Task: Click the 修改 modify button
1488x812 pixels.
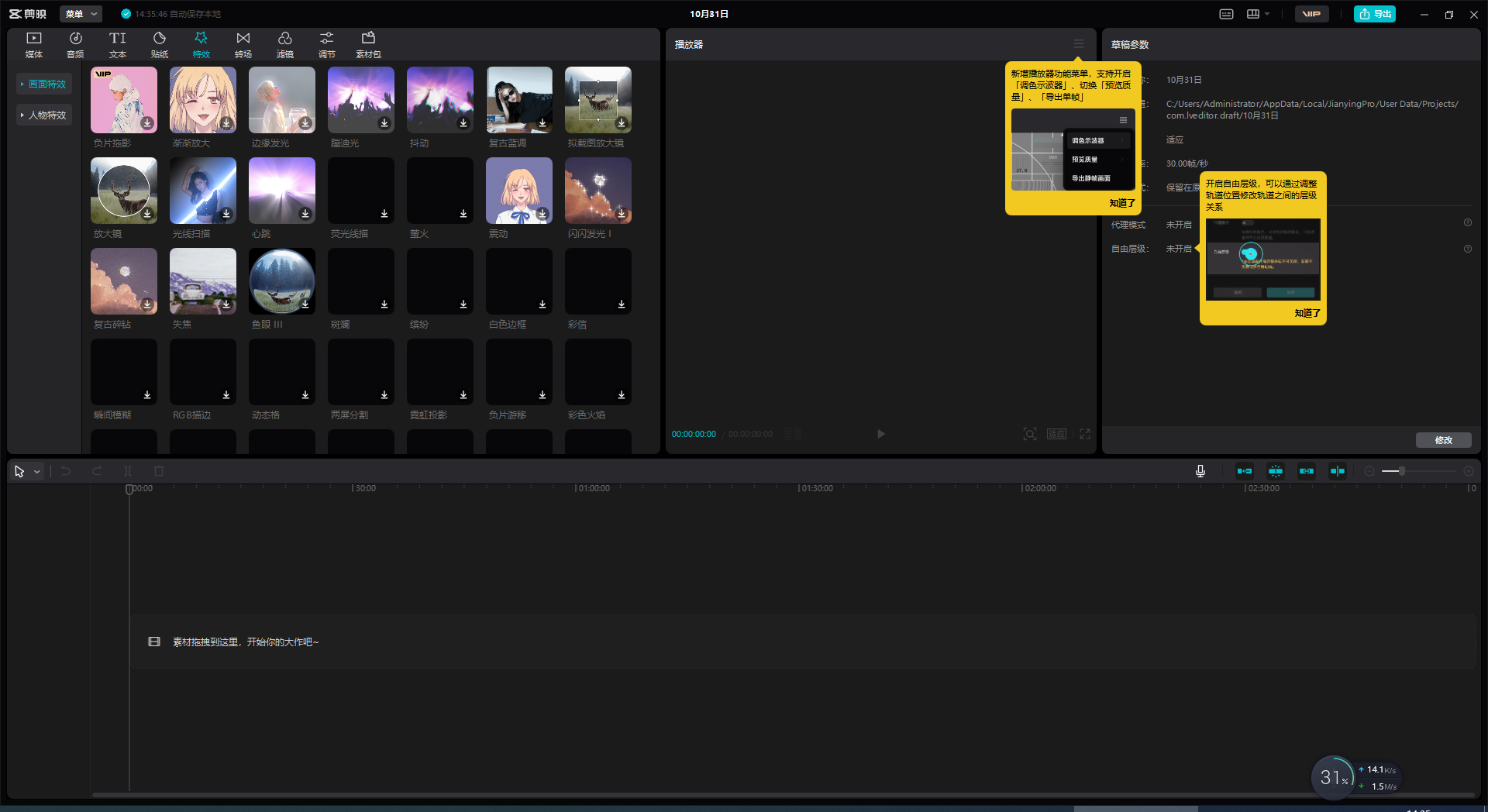Action: pos(1444,440)
